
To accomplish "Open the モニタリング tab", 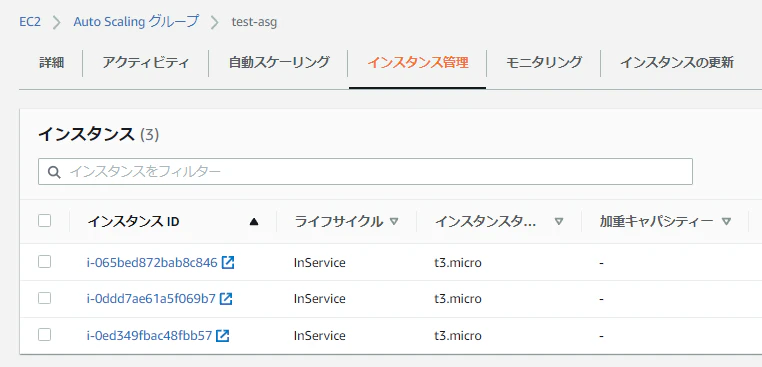I will click(x=544, y=63).
